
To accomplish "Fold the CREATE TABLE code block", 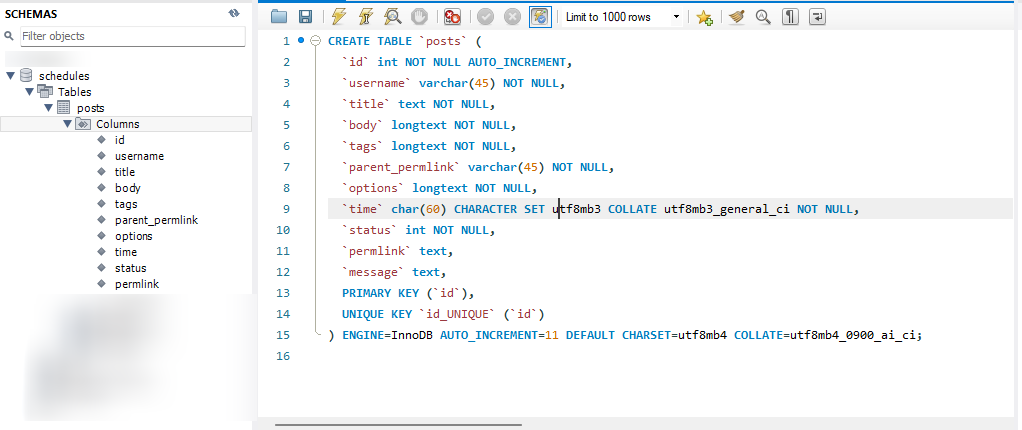I will pos(316,40).
